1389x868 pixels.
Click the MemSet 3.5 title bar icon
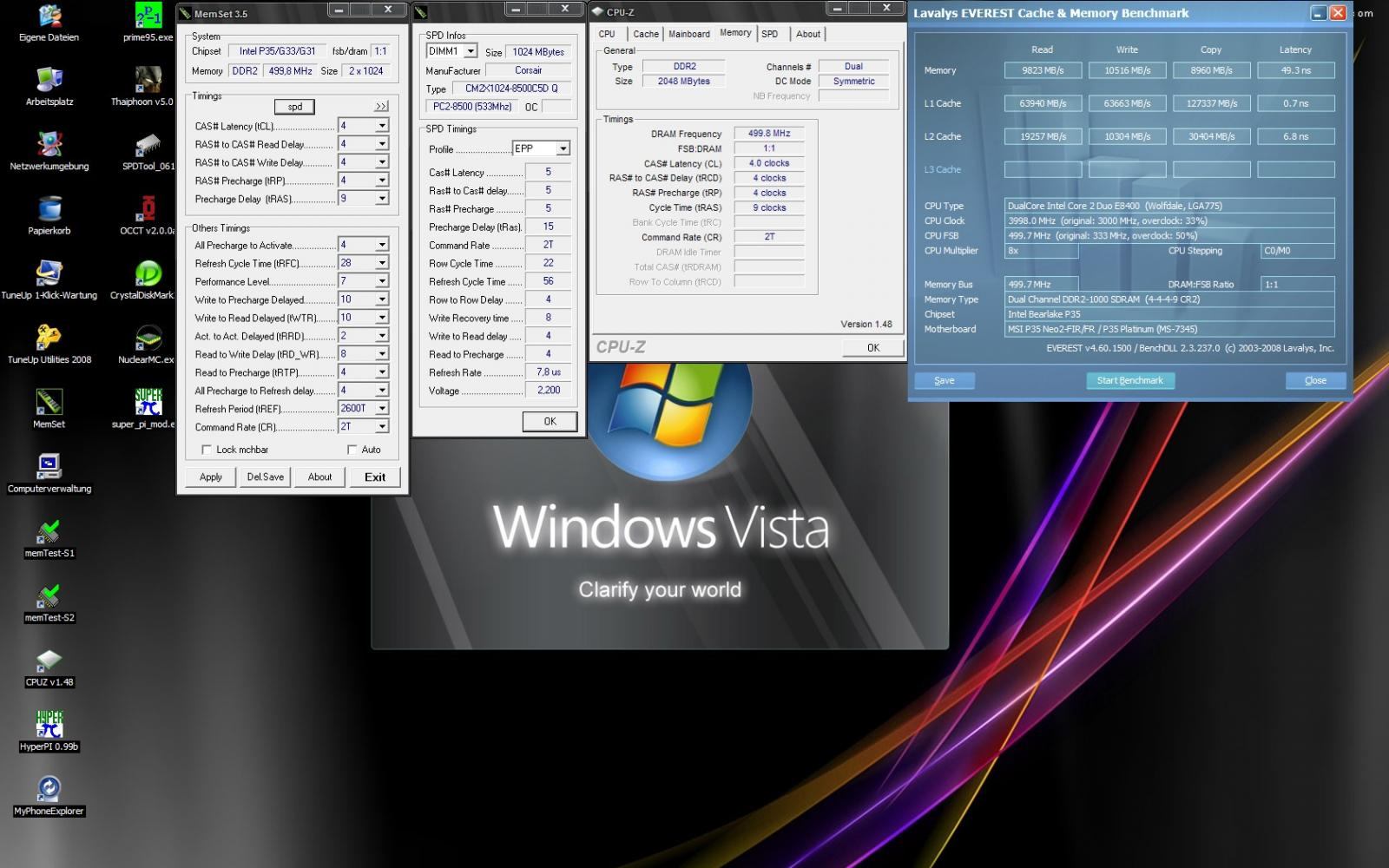(186, 13)
